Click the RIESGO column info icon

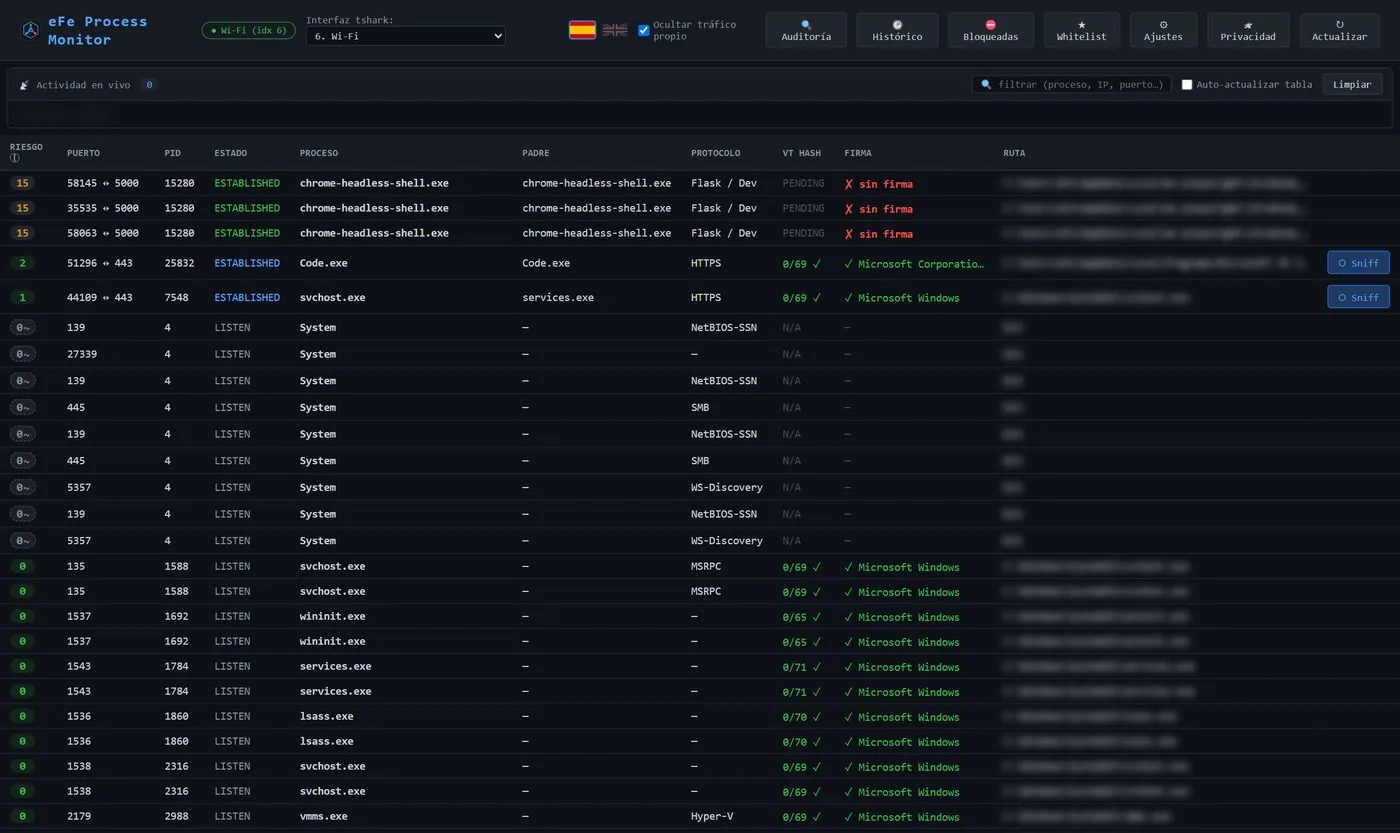tap(15, 158)
